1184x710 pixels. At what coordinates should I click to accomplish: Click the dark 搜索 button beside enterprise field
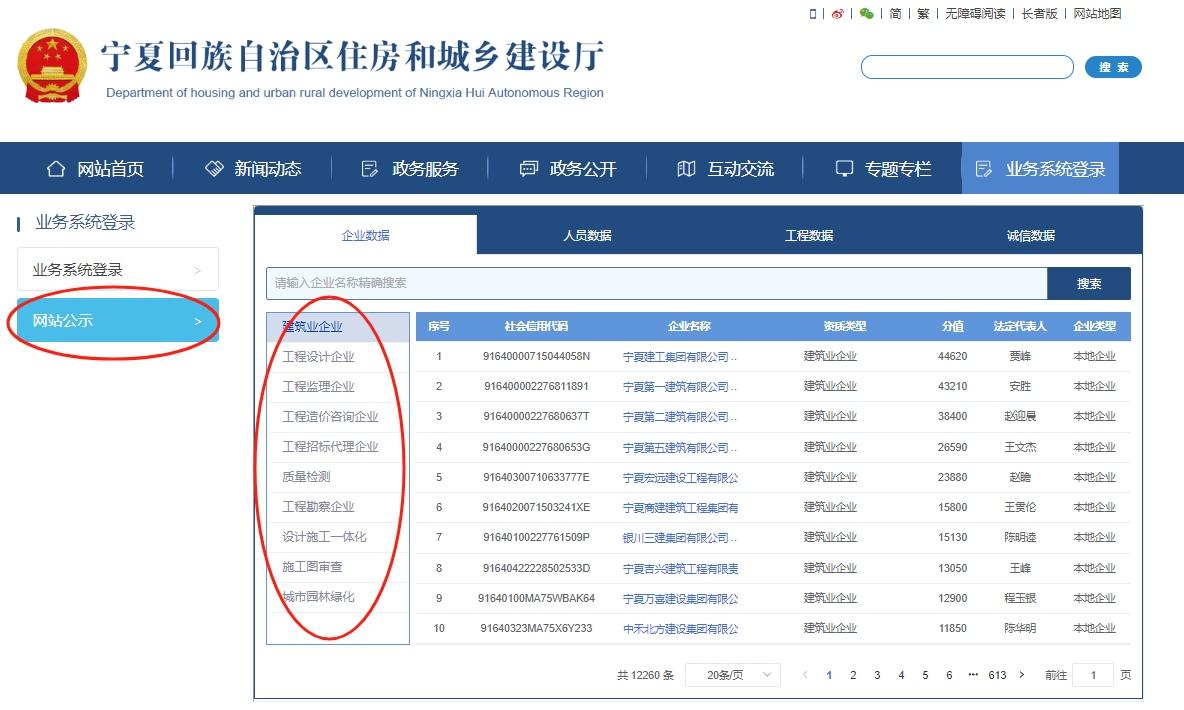point(1089,283)
